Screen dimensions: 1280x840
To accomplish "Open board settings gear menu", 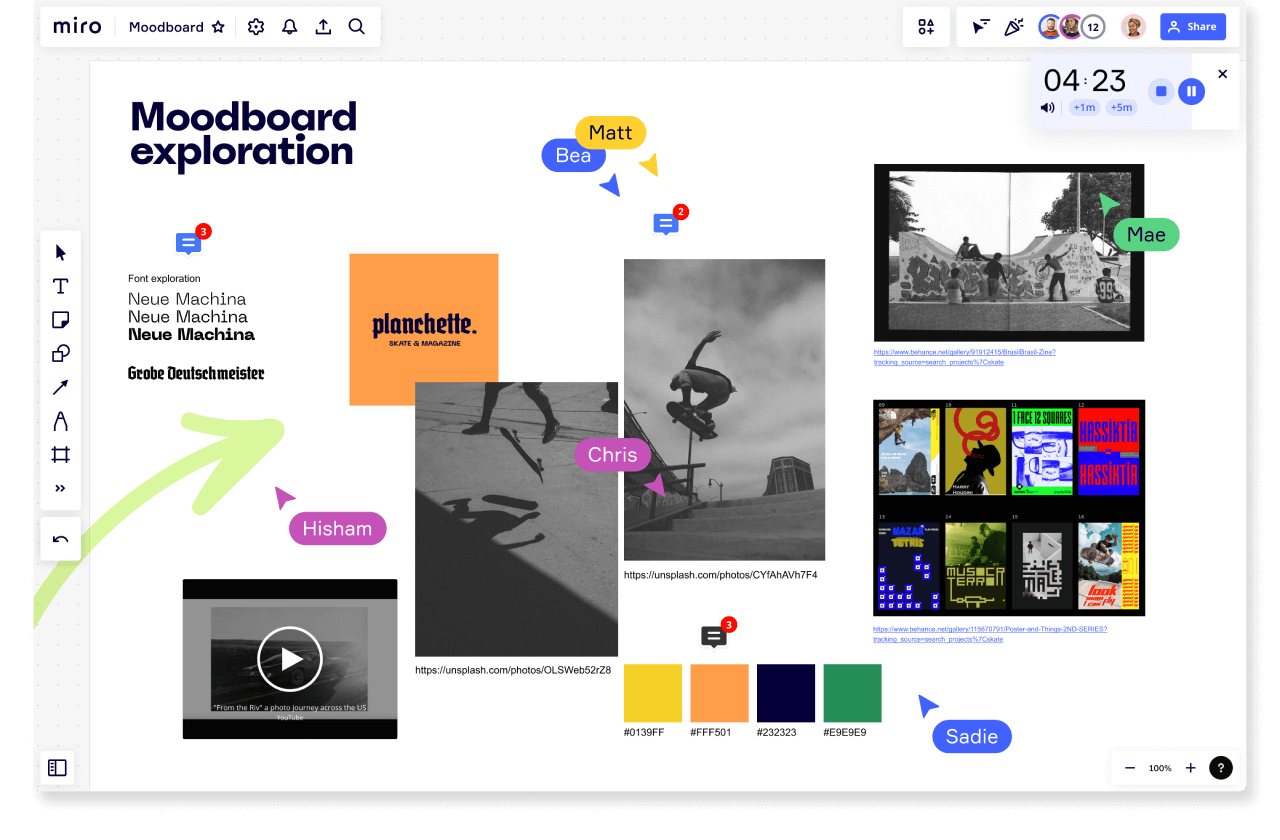I will click(256, 27).
